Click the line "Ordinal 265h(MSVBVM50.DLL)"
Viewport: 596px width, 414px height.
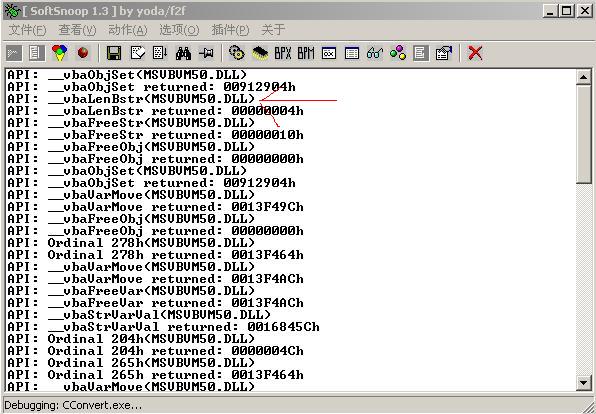131,363
